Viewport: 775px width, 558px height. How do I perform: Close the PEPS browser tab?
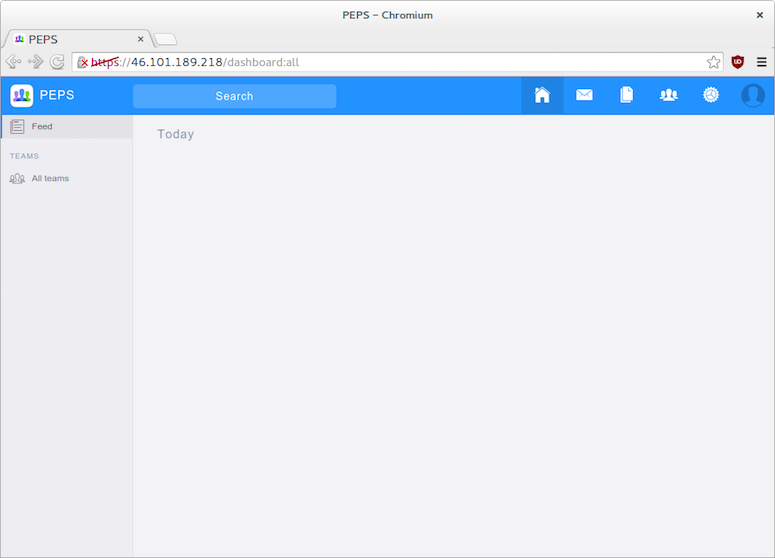(x=140, y=39)
